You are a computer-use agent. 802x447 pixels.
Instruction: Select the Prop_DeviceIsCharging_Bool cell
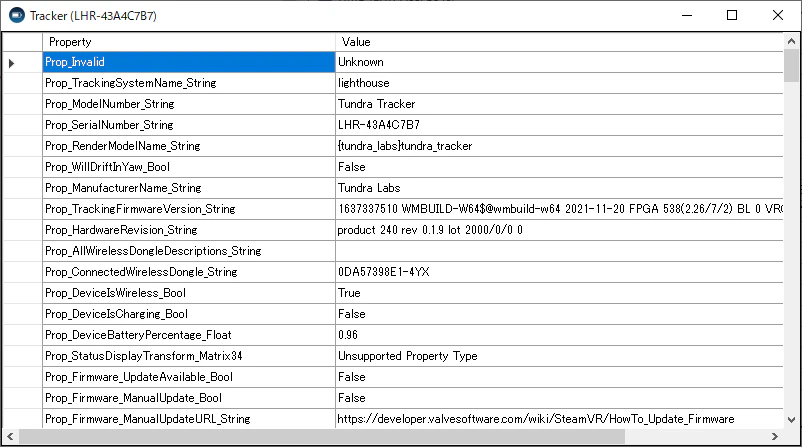pyautogui.click(x=189, y=314)
